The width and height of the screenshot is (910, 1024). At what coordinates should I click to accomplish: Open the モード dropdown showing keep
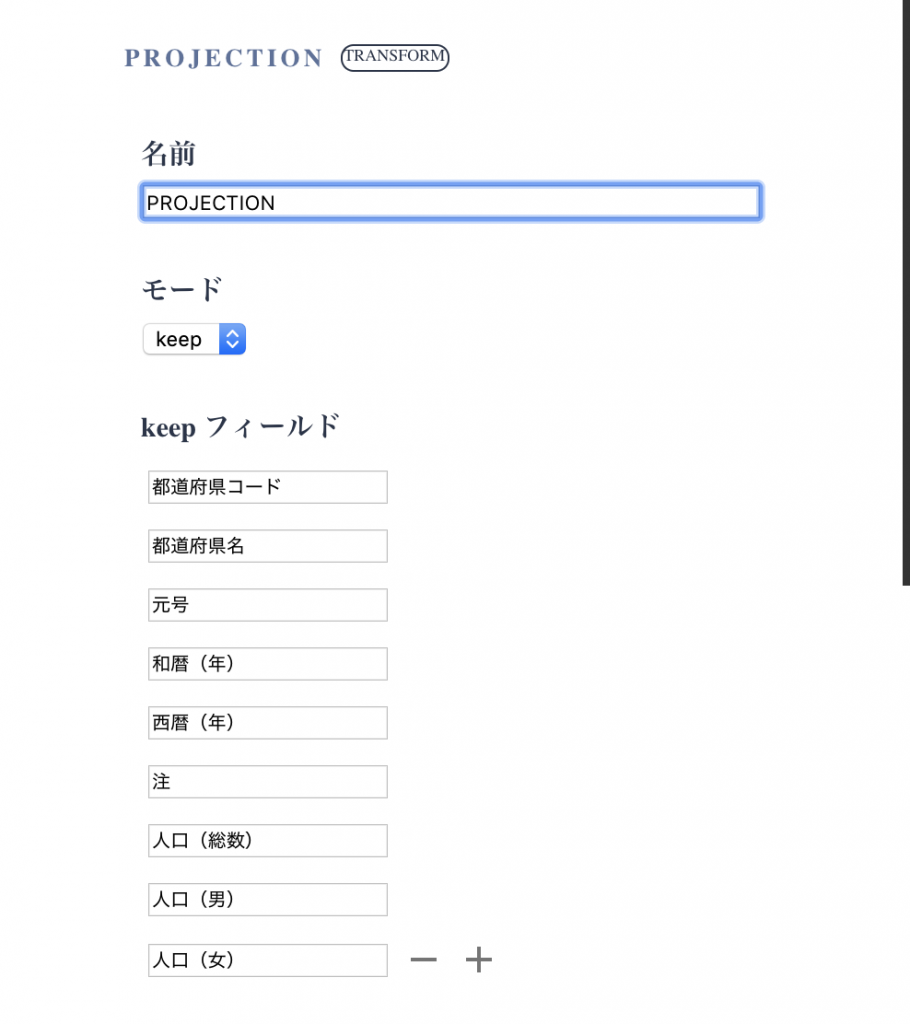(x=194, y=339)
